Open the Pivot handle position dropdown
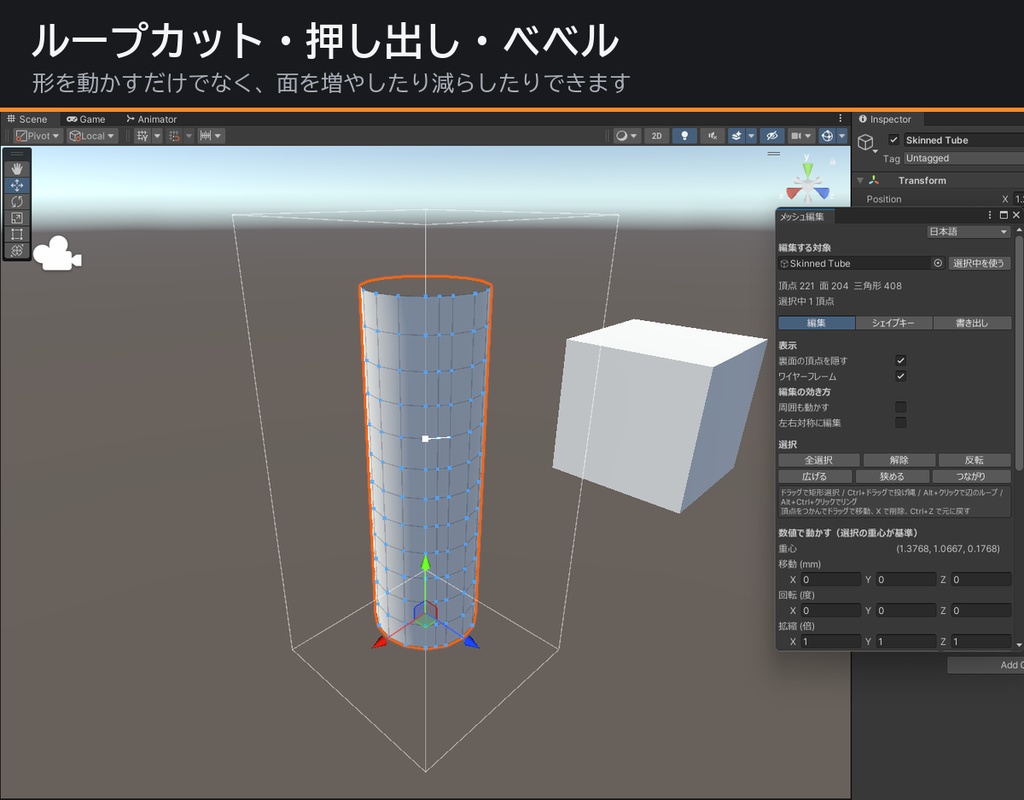This screenshot has width=1024, height=800. pos(37,136)
